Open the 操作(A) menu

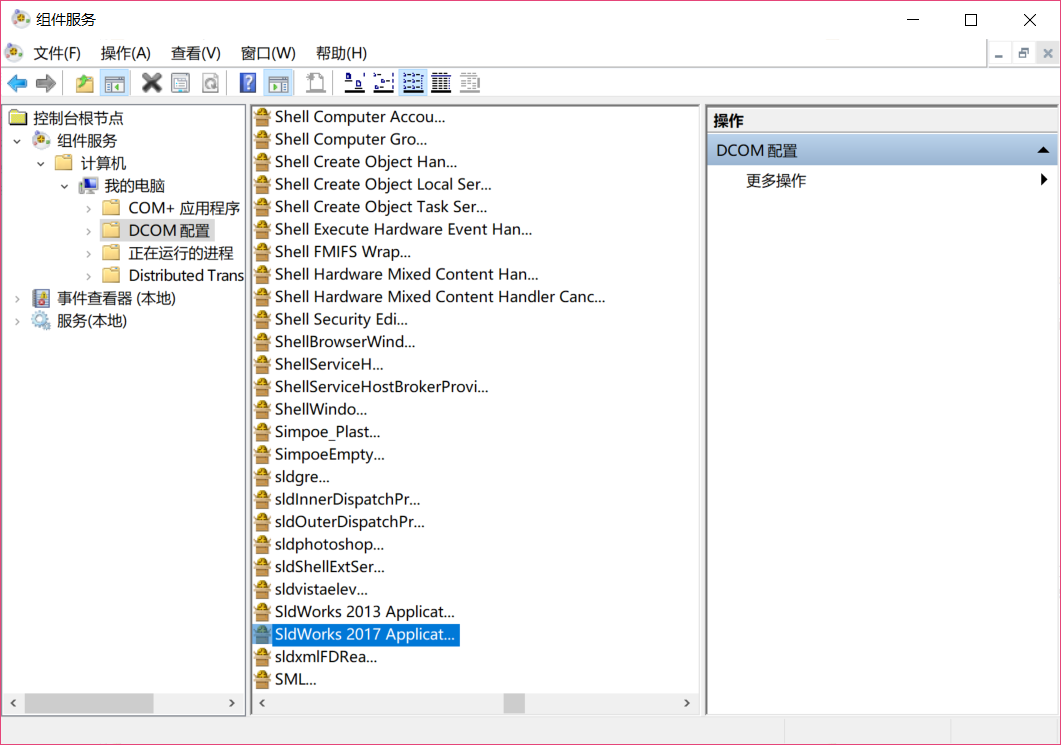pyautogui.click(x=125, y=53)
